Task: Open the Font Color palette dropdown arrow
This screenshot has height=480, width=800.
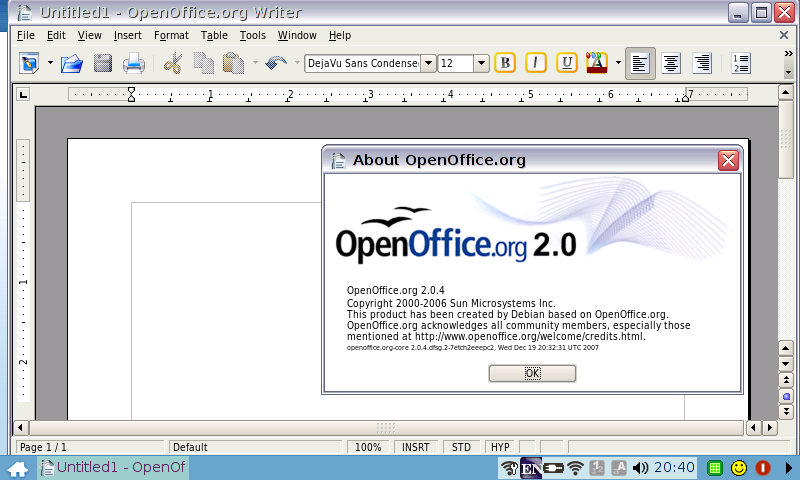Action: coord(618,63)
